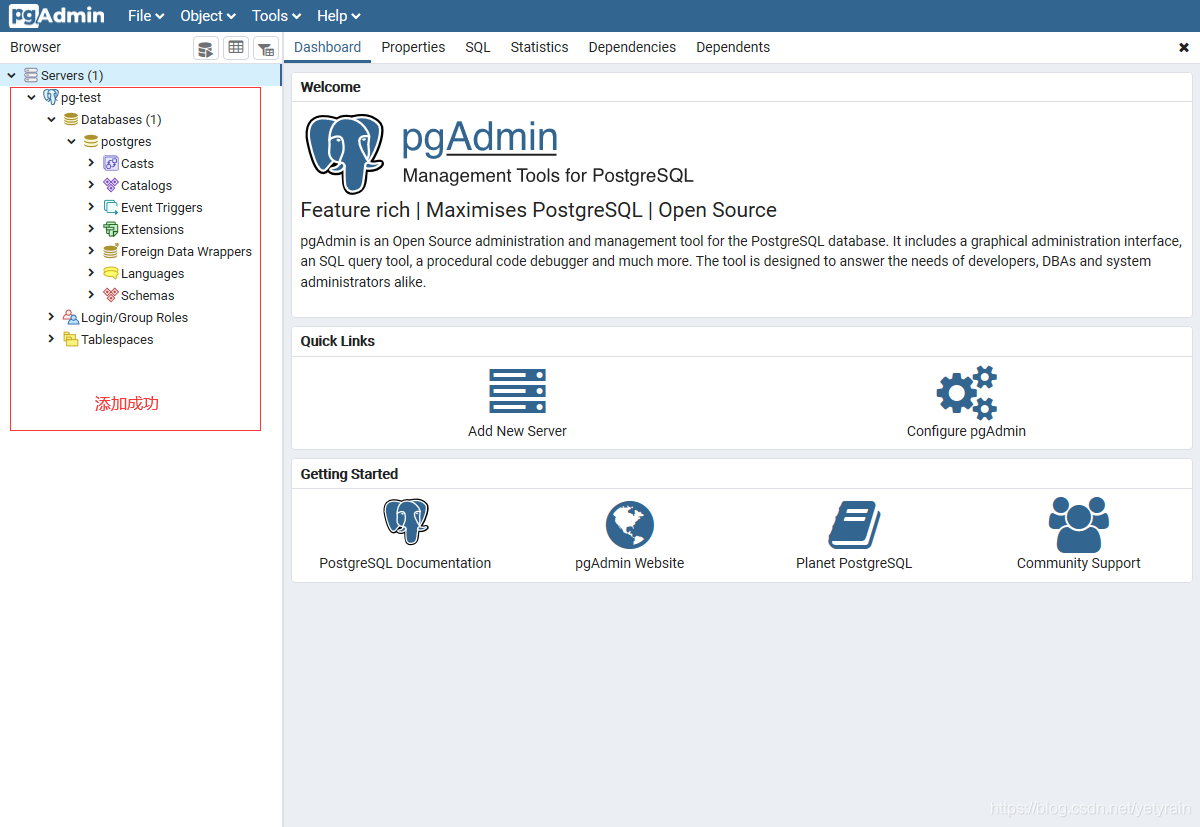Image resolution: width=1200 pixels, height=827 pixels.
Task: Click the Tablespaces folder icon
Action: click(x=71, y=339)
